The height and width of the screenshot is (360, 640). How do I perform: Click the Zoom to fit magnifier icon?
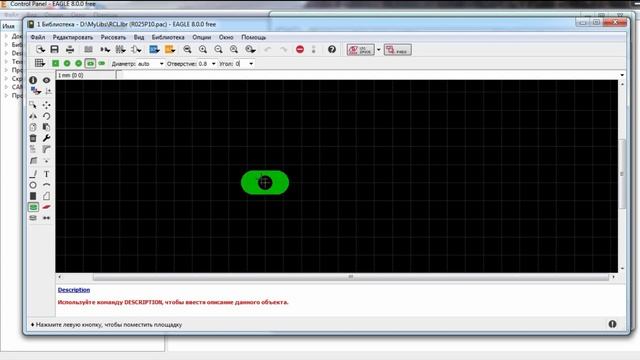pos(187,49)
